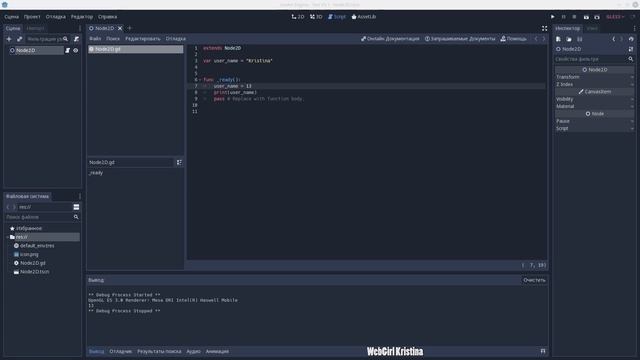Select Node2D.gd in script list
The image size is (640, 360).
pyautogui.click(x=135, y=49)
